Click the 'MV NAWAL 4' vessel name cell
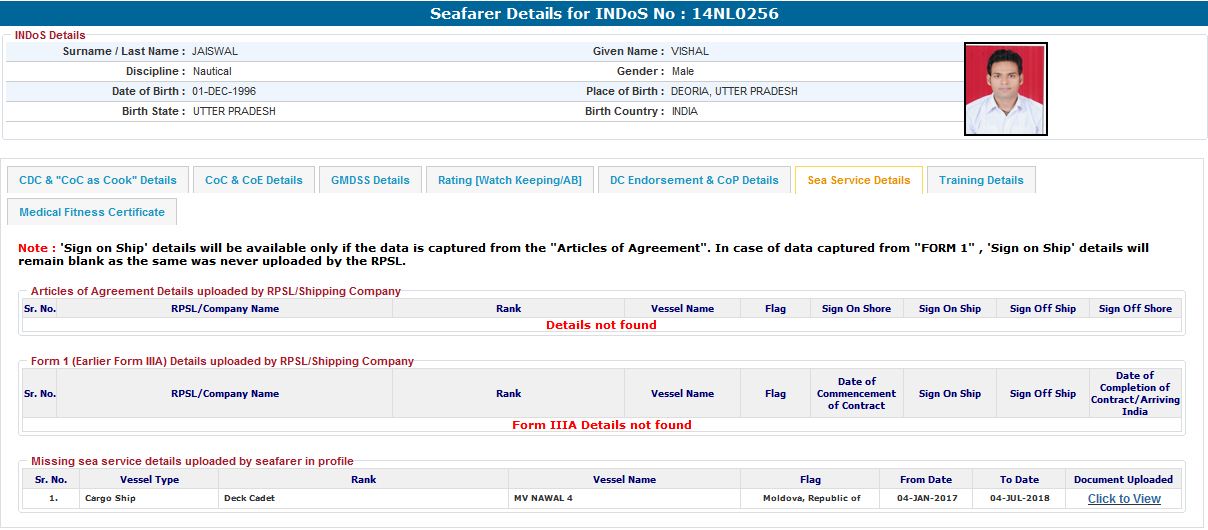The width and height of the screenshot is (1208, 530). click(x=545, y=499)
